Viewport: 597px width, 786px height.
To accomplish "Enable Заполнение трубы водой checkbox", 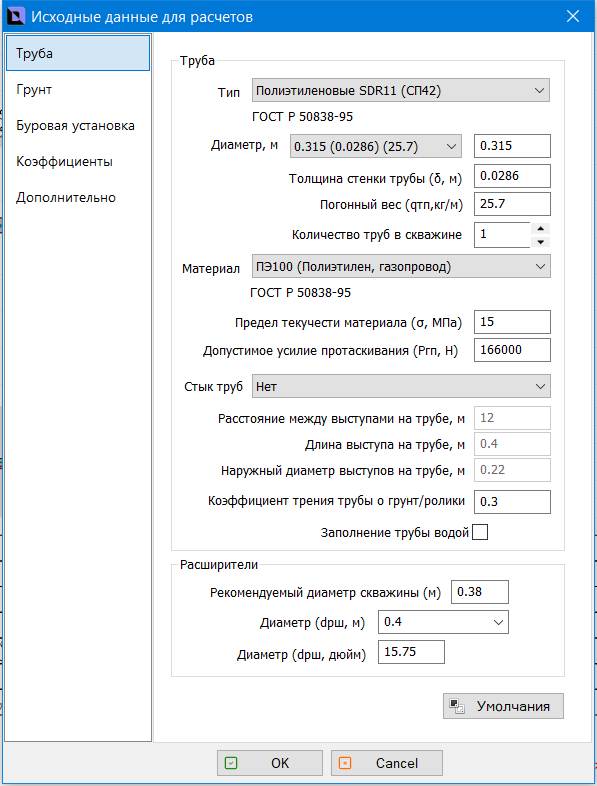I will [480, 532].
